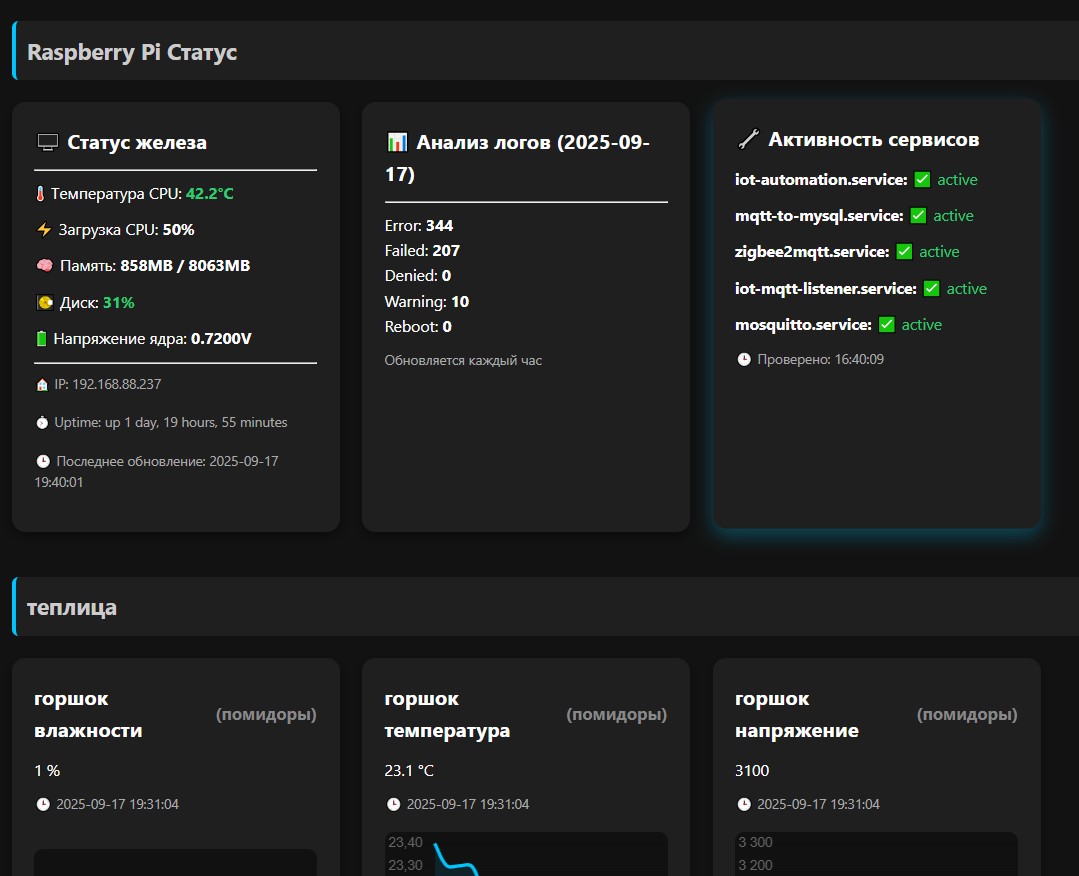Click the bar chart icon in Анализ логов
The image size is (1079, 876).
tap(397, 142)
